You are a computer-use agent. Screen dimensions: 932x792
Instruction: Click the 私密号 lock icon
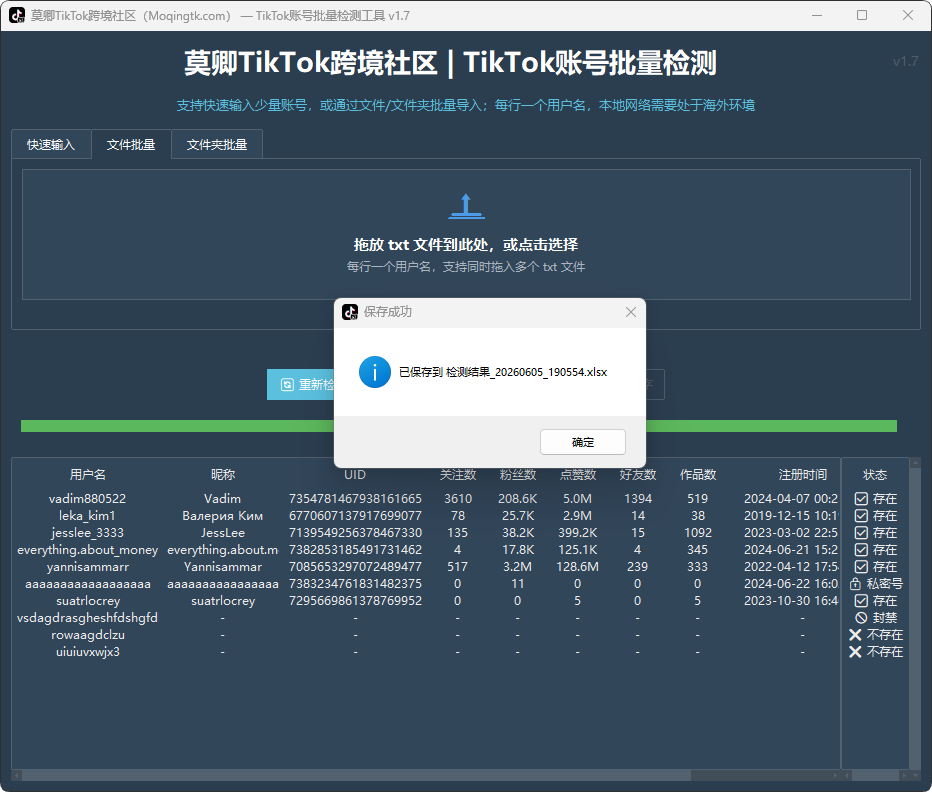(x=855, y=584)
